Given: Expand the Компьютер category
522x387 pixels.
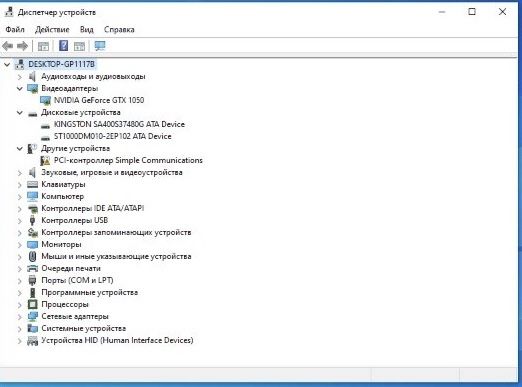Looking at the screenshot, I should click(x=19, y=197).
